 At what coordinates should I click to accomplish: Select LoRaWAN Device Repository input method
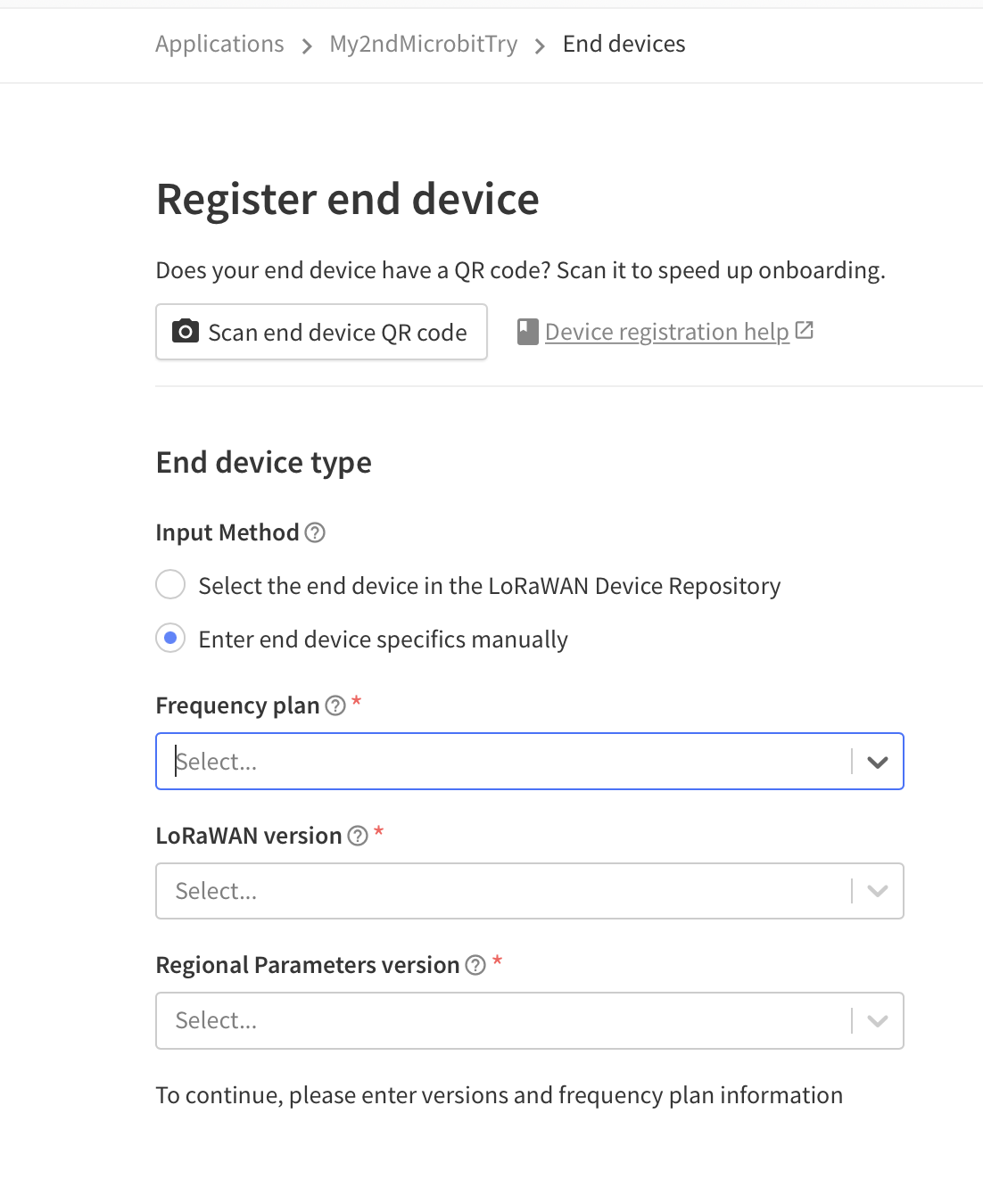(170, 585)
